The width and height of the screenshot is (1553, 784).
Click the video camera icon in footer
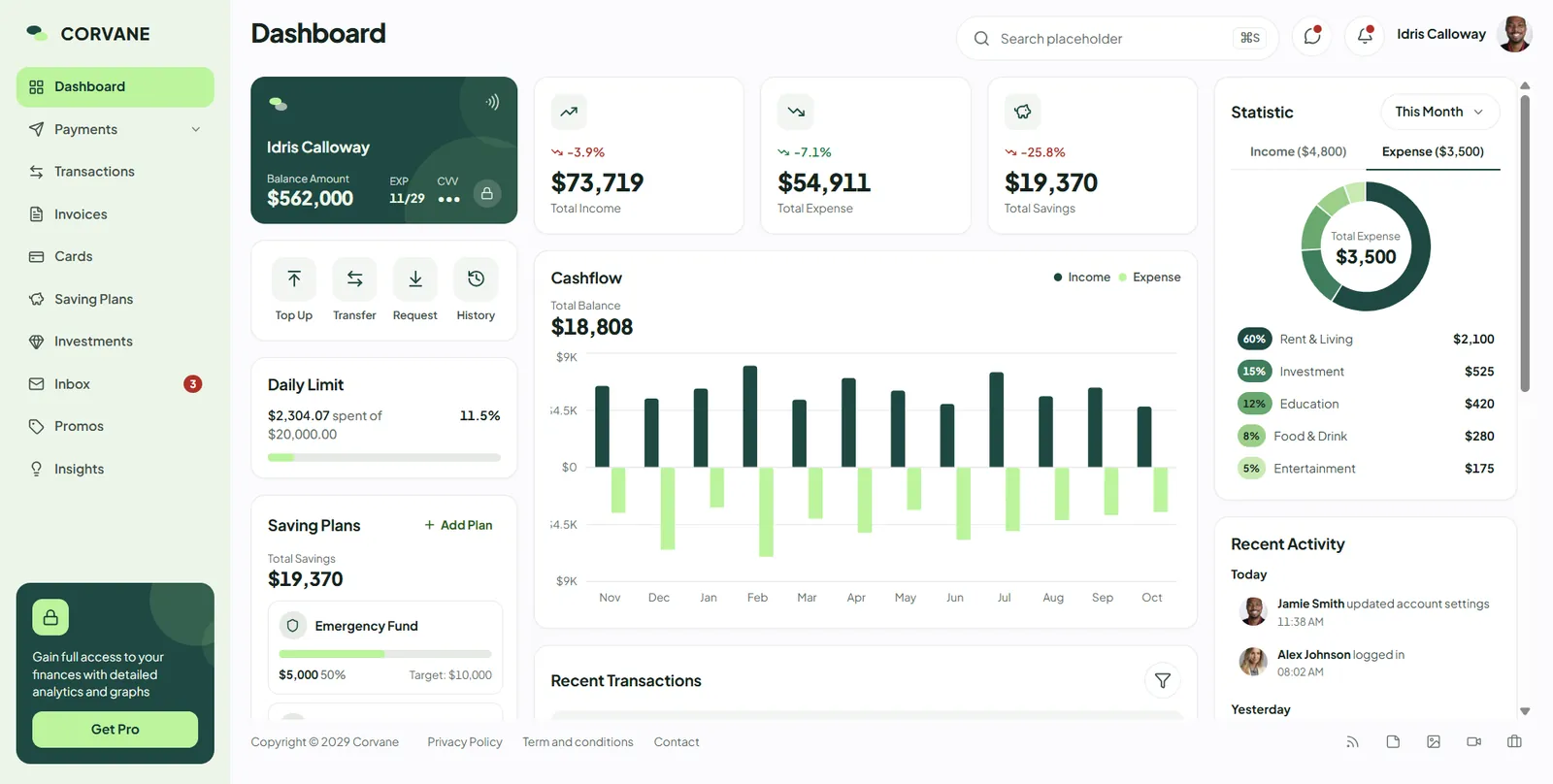1473,742
